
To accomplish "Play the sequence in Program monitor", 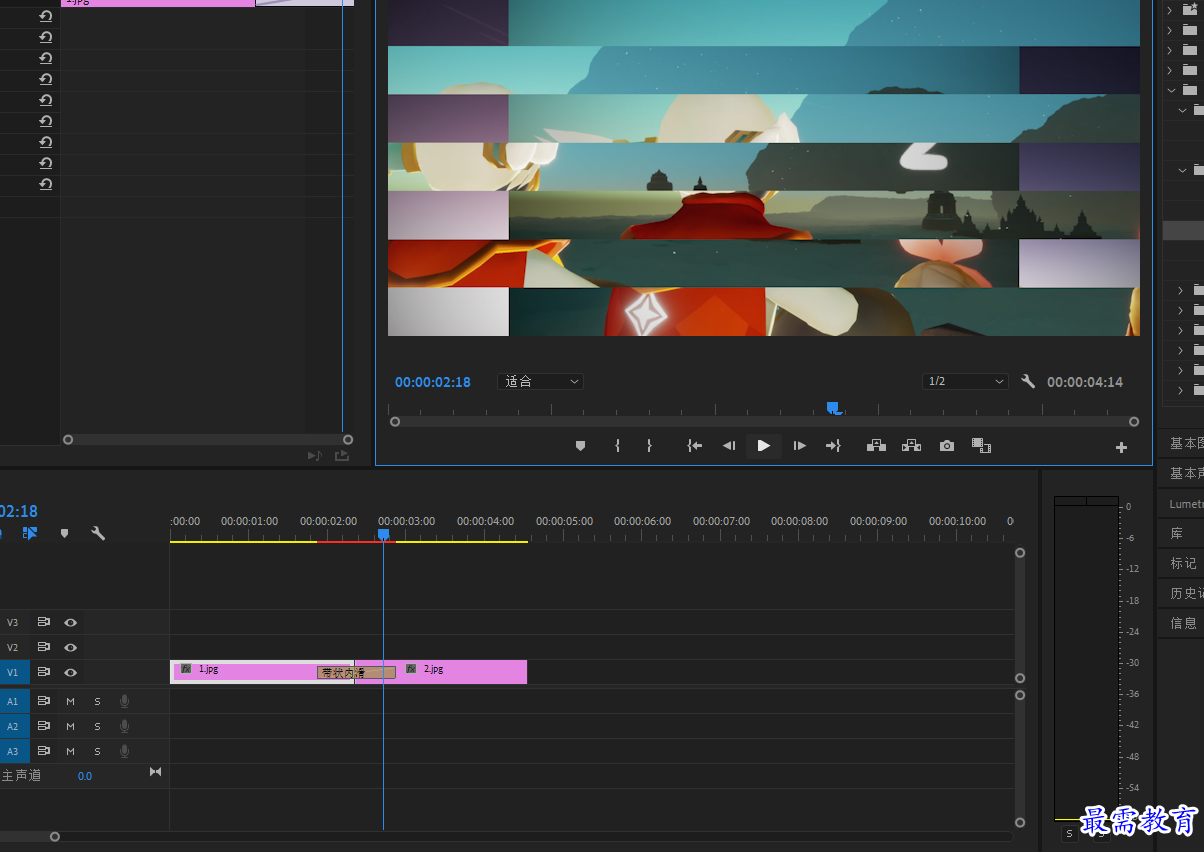I will (x=763, y=446).
